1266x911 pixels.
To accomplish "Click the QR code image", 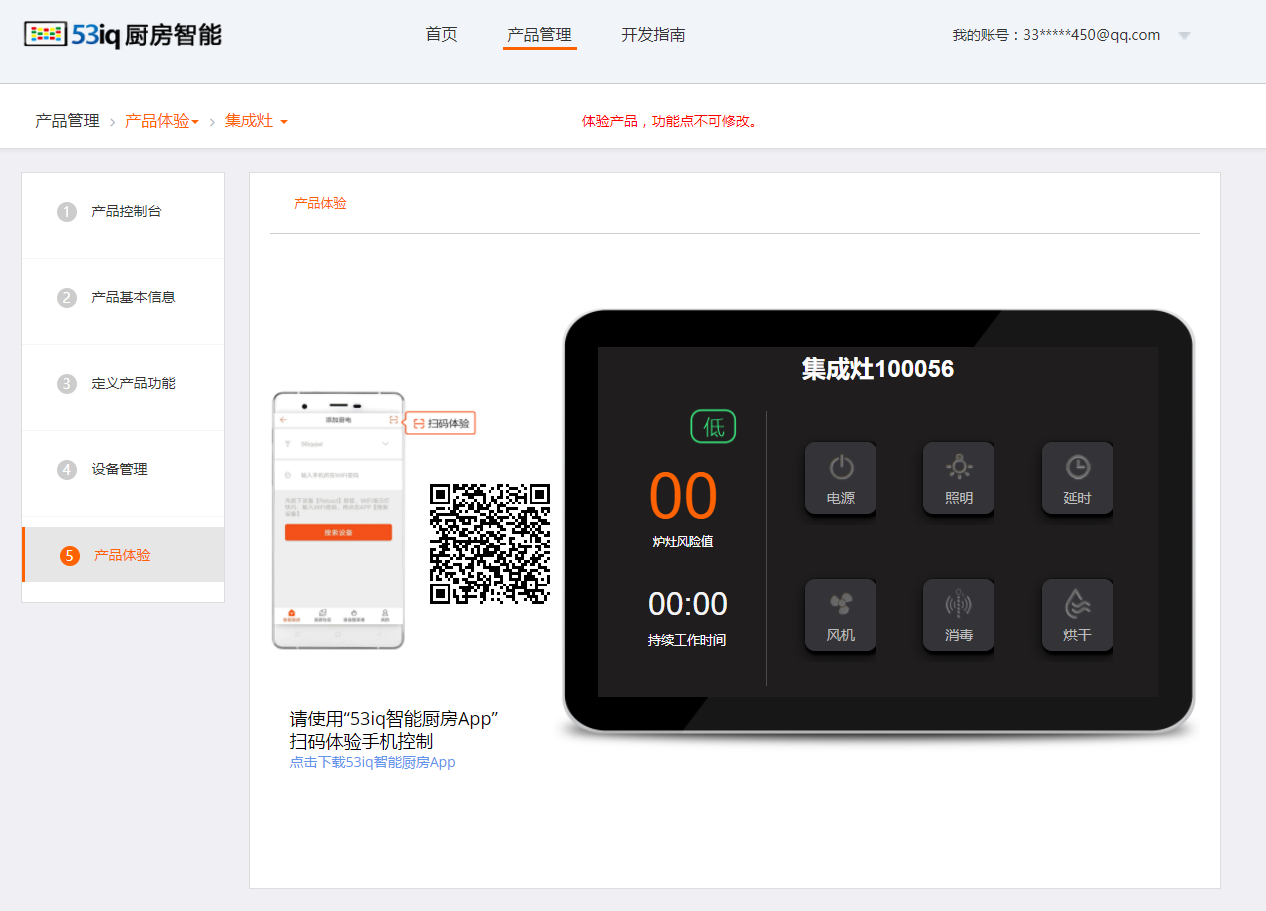I will click(x=490, y=543).
